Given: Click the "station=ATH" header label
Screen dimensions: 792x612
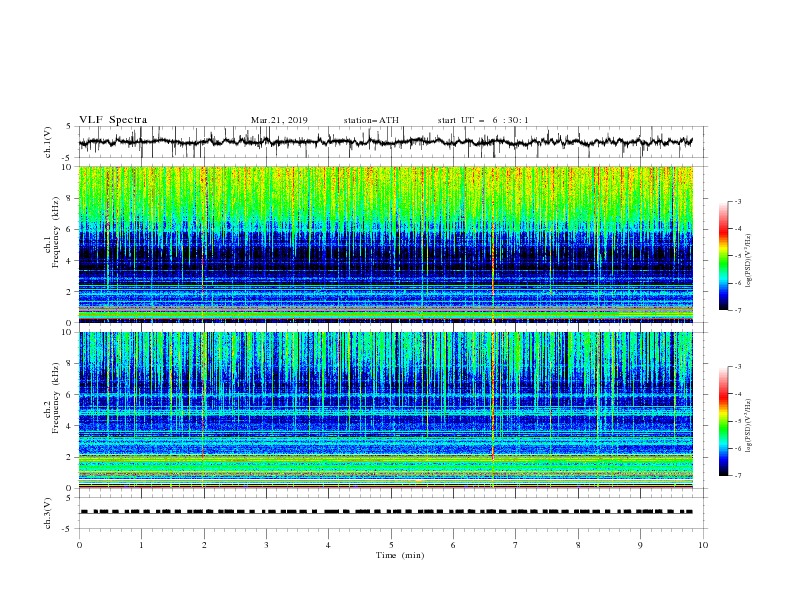Looking at the screenshot, I should point(371,120).
